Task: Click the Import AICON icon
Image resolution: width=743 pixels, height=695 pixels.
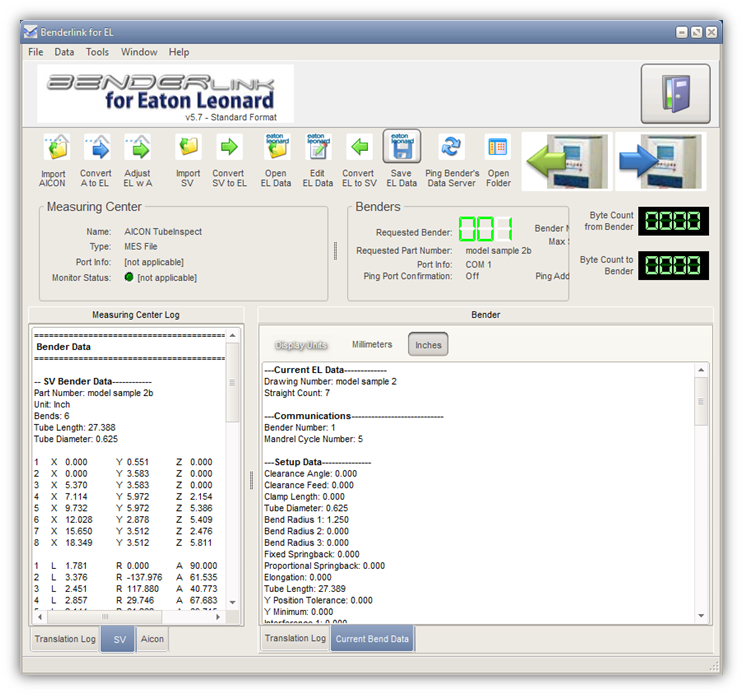Action: click(x=53, y=149)
